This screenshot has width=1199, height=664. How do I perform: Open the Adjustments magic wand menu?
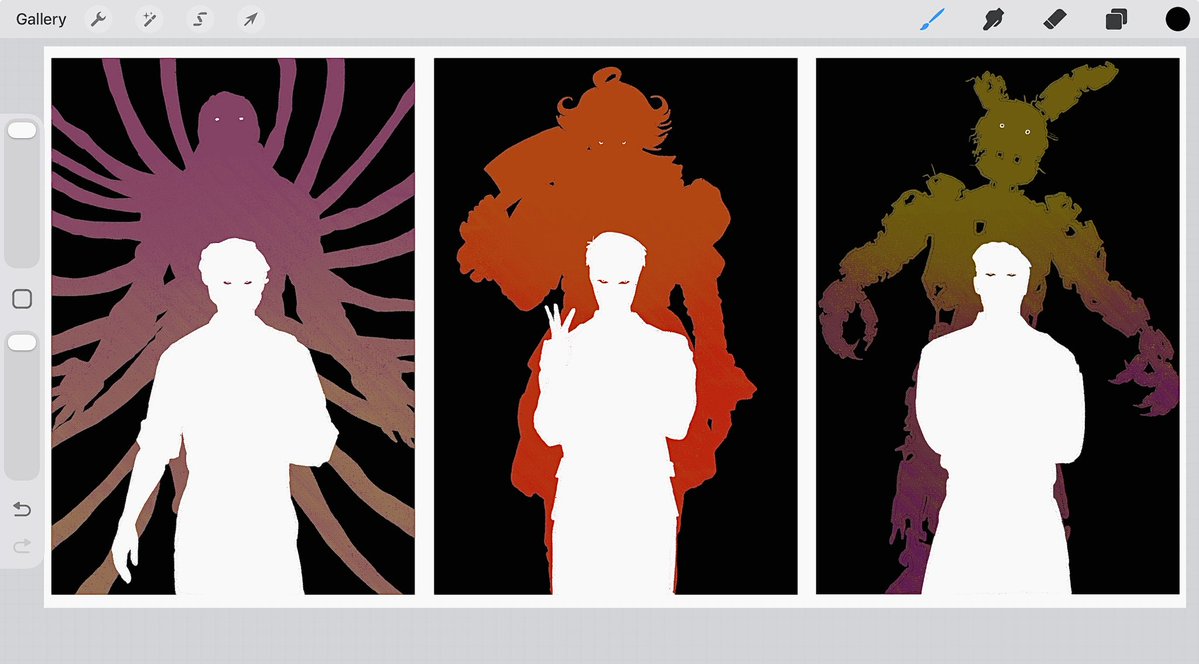click(x=149, y=19)
